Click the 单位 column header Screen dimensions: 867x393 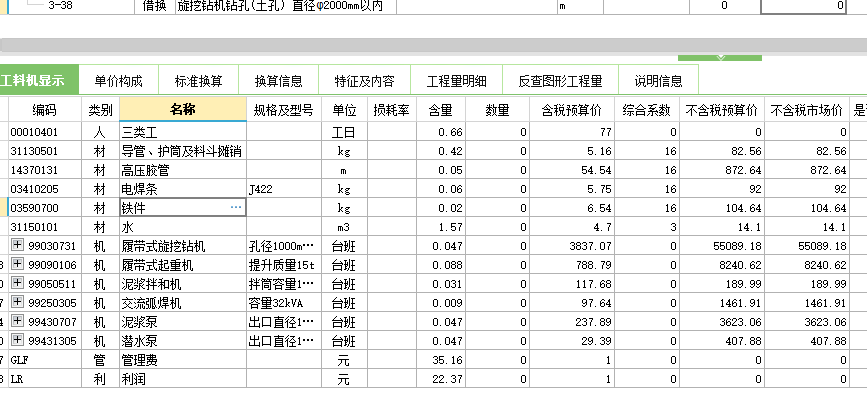point(344,110)
